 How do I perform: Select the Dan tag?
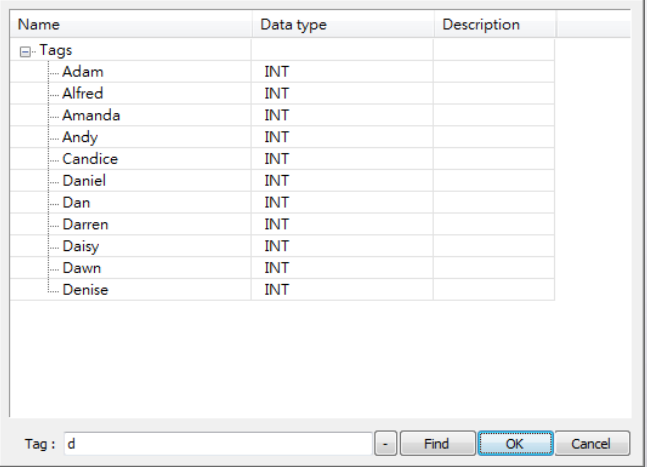76,203
